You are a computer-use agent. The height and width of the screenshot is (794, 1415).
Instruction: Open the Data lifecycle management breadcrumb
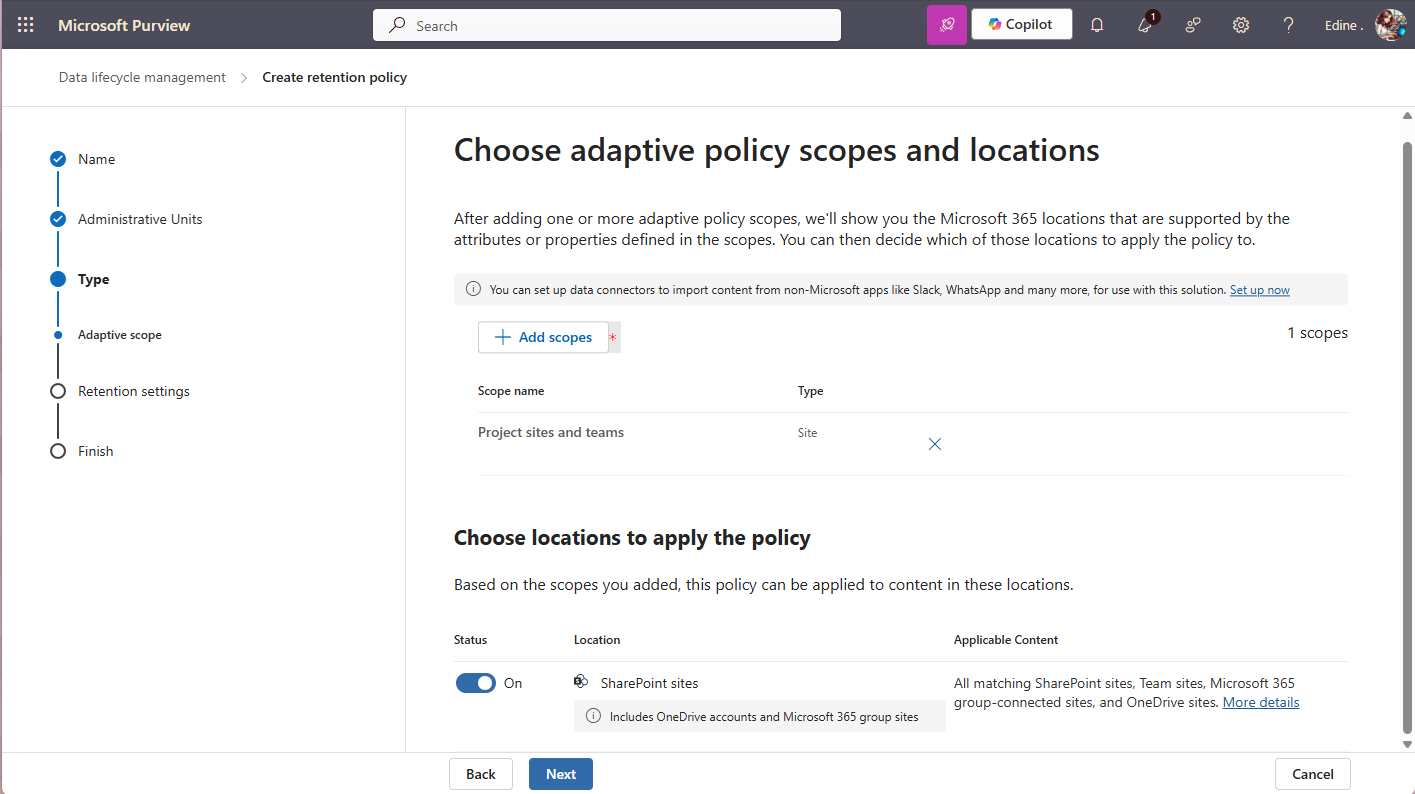(141, 77)
